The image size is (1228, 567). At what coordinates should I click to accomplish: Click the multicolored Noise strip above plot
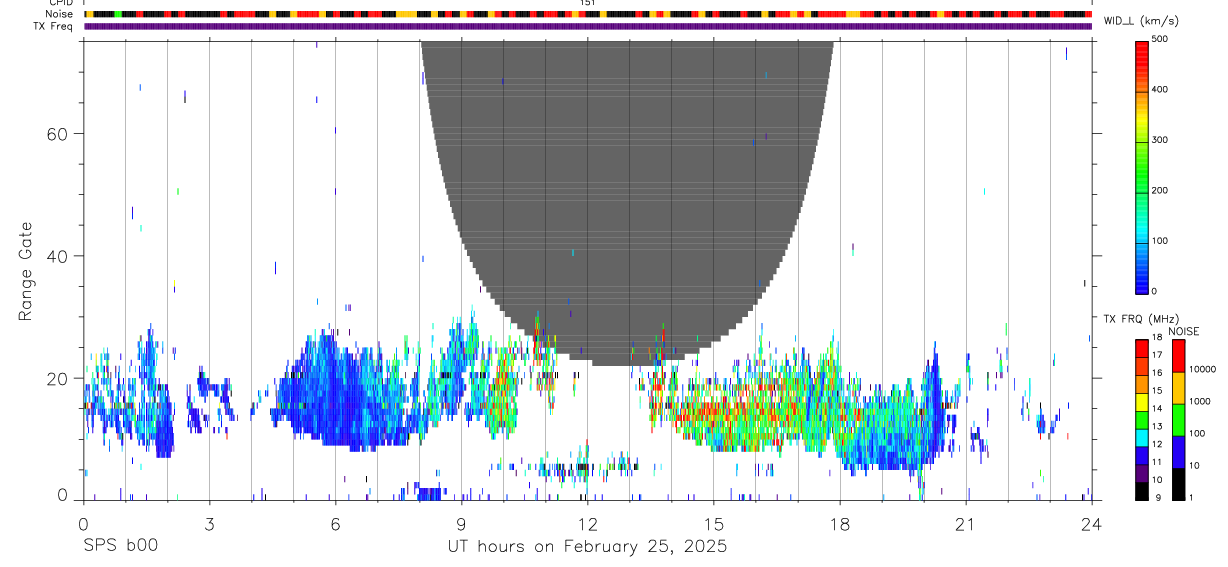pos(588,14)
